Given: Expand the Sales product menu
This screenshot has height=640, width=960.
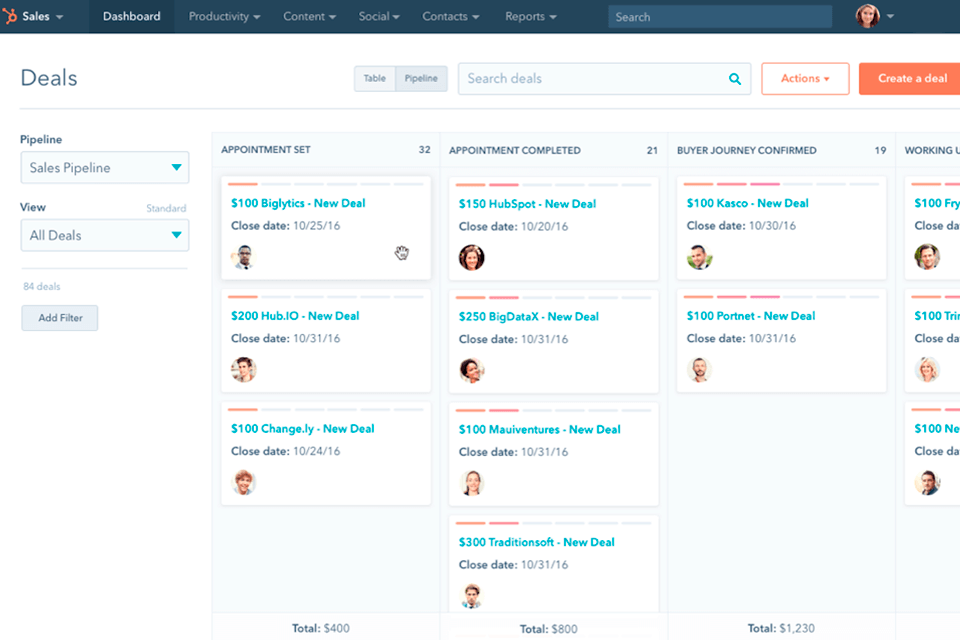Looking at the screenshot, I should 42,17.
